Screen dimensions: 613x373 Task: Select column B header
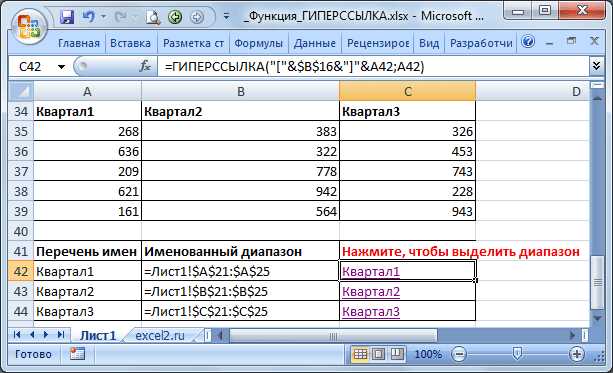[x=240, y=91]
